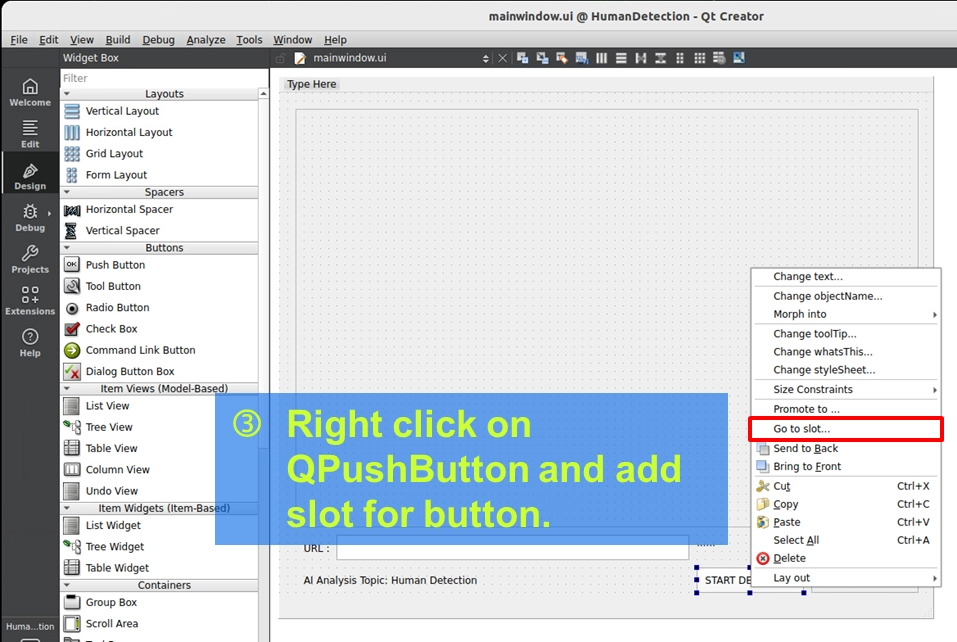Go to Projects mode in sidebar
Image resolution: width=957 pixels, height=642 pixels.
[x=30, y=259]
